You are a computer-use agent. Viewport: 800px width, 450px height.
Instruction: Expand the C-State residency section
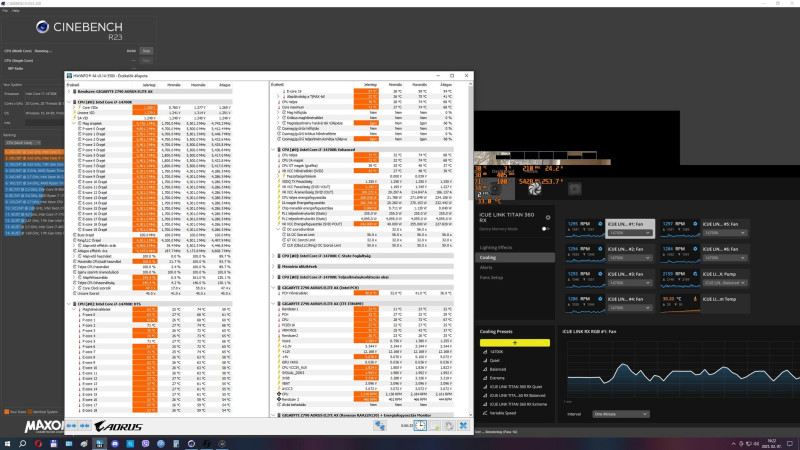click(x=273, y=256)
